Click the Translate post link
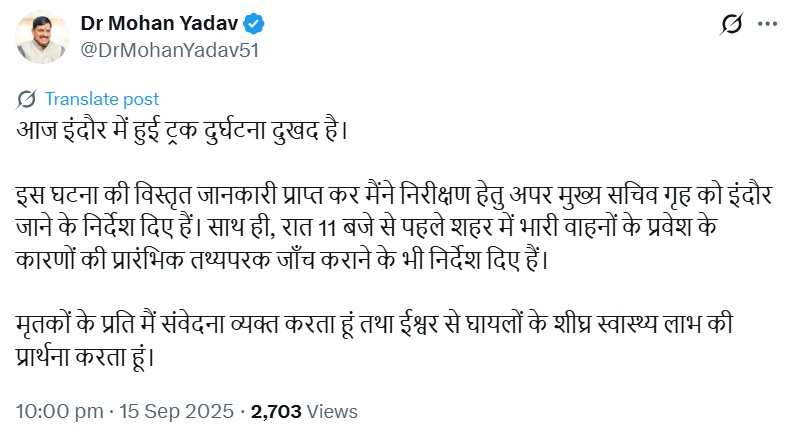This screenshot has width=788, height=447. click(x=101, y=99)
